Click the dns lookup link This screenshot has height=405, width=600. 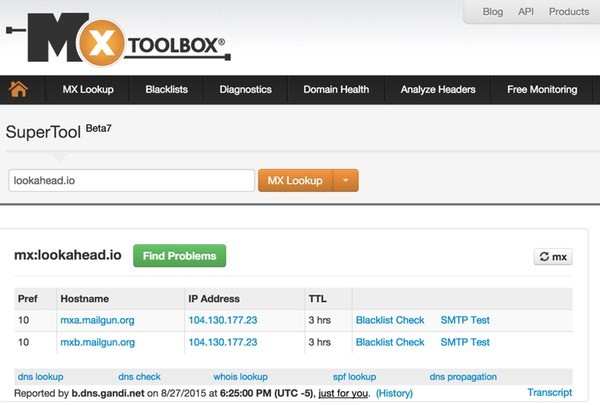click(x=40, y=377)
